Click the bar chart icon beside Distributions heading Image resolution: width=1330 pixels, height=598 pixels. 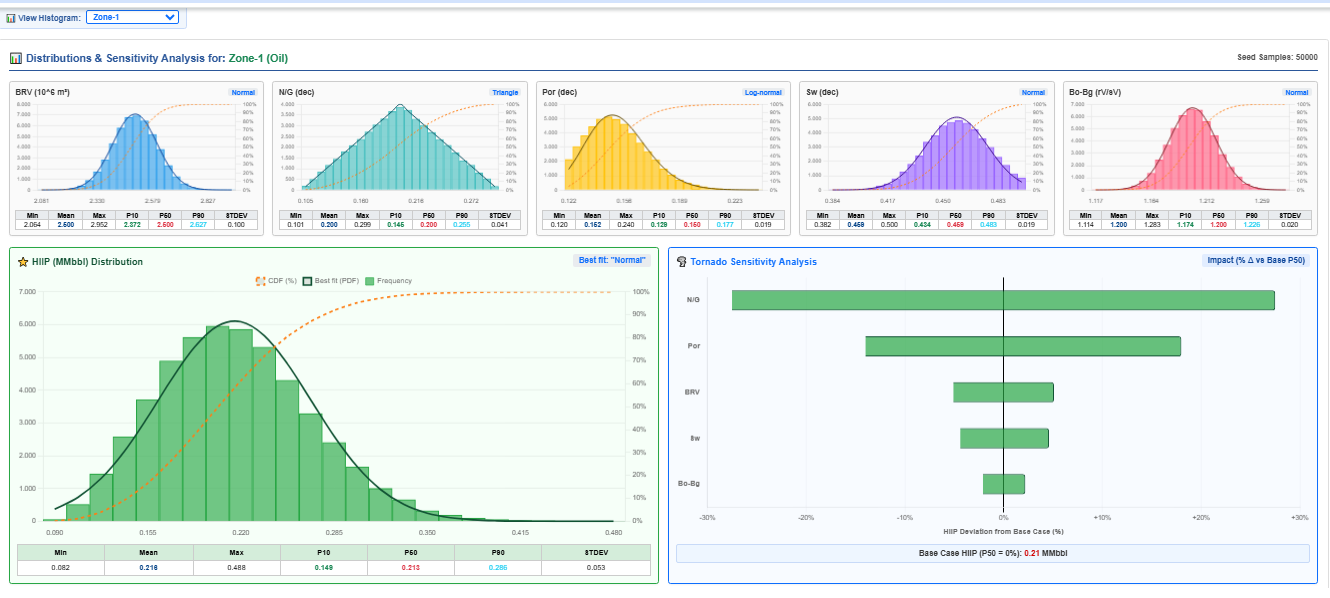(x=16, y=58)
